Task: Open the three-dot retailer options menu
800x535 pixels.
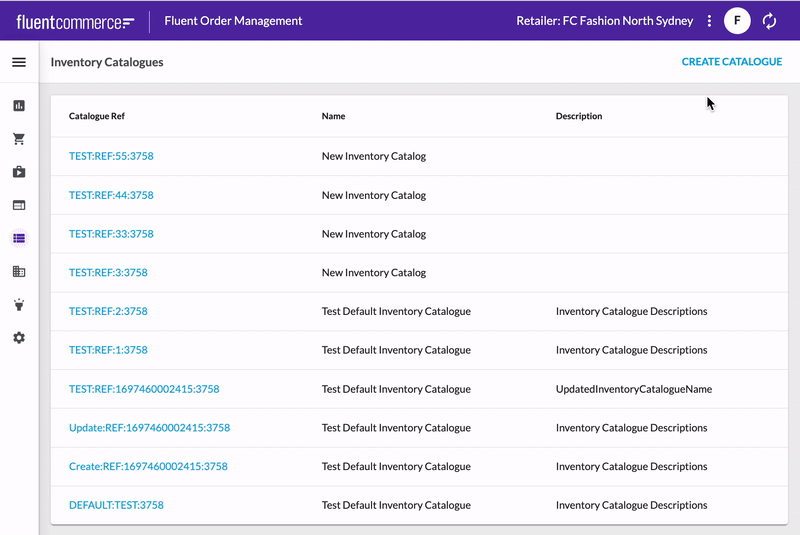Action: [x=709, y=21]
